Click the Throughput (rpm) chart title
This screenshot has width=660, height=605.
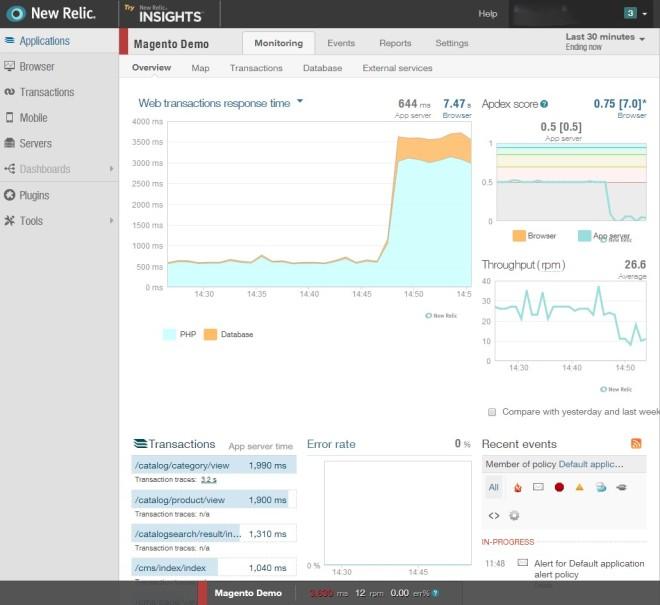pos(523,264)
